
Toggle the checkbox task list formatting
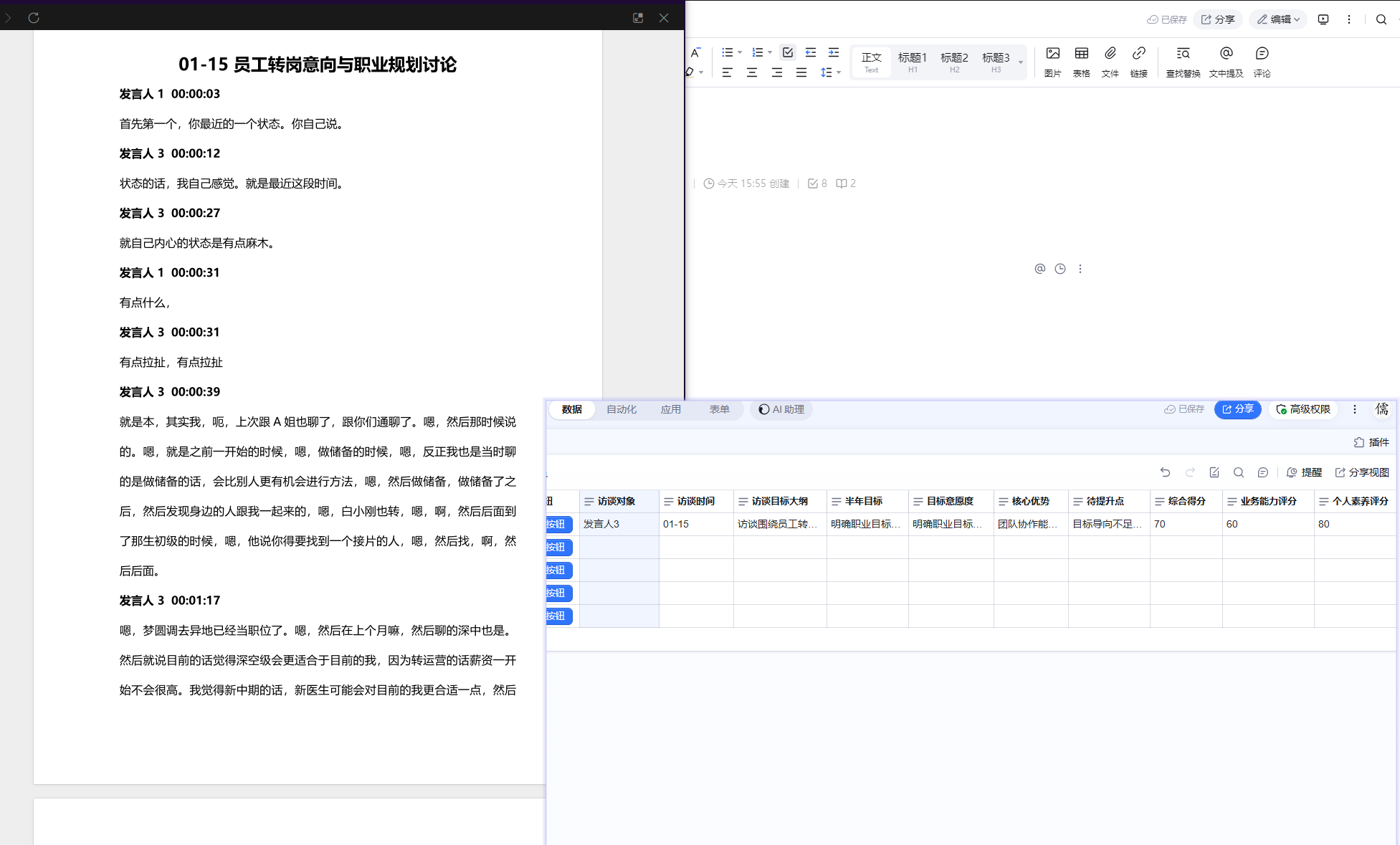click(x=788, y=52)
